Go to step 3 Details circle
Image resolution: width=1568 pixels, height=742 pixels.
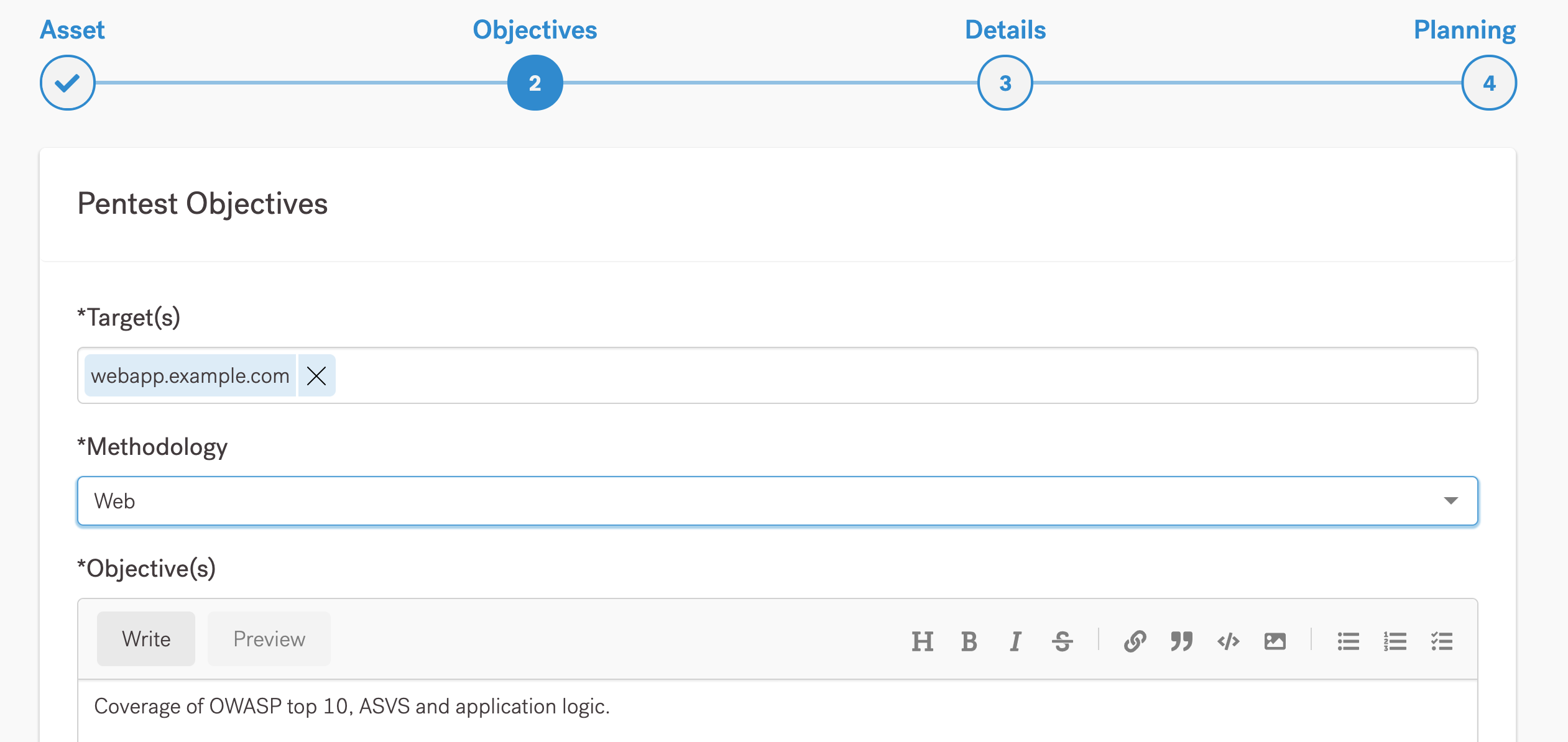(1005, 83)
